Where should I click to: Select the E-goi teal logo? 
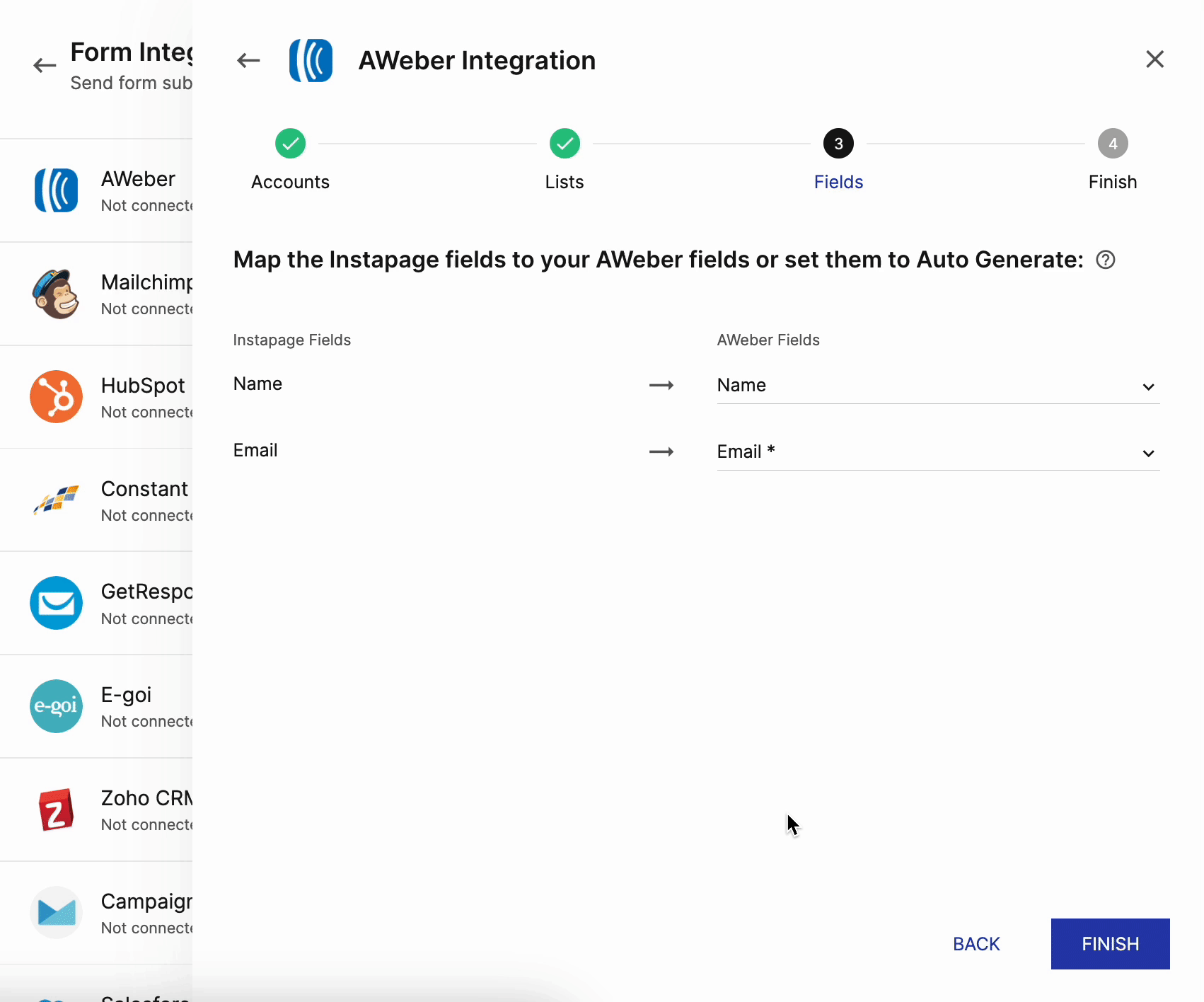(57, 706)
